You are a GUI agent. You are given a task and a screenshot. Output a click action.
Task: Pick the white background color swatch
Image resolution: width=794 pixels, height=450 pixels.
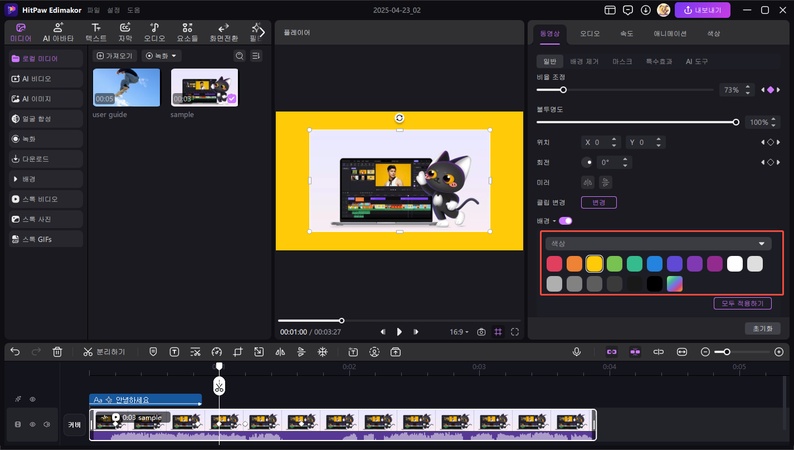[x=735, y=264]
